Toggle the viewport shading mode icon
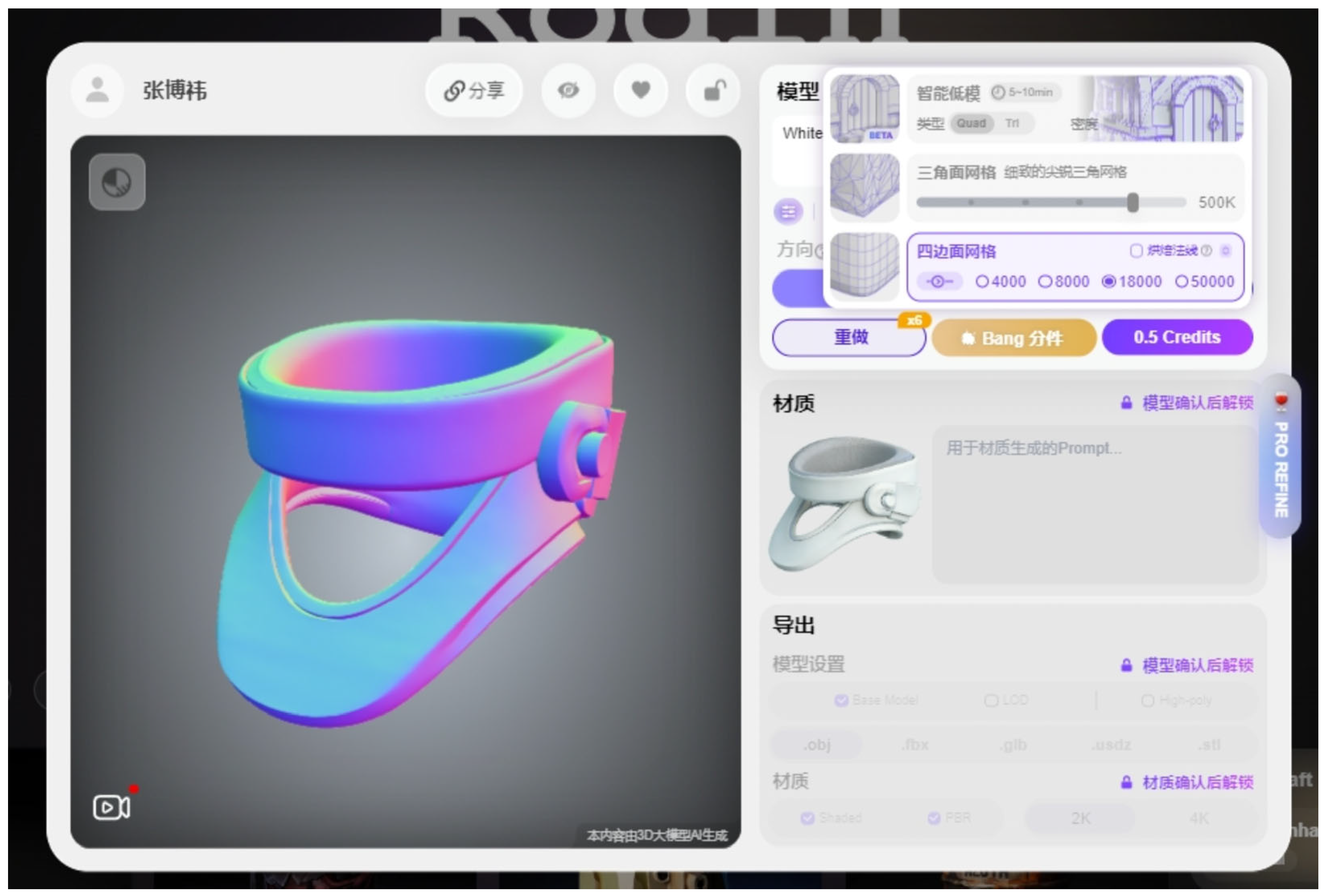 point(117,183)
